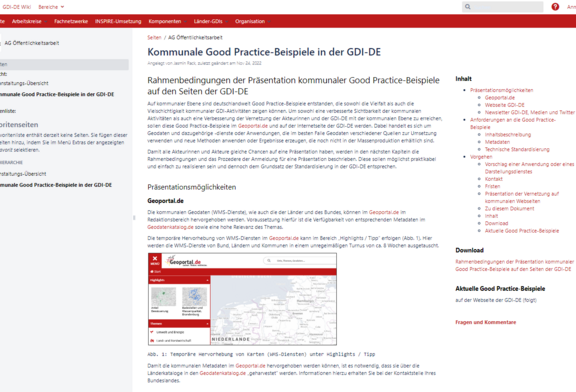Click the Inhalt contents list entry
Screen dimensions: 576x392
click(x=491, y=216)
